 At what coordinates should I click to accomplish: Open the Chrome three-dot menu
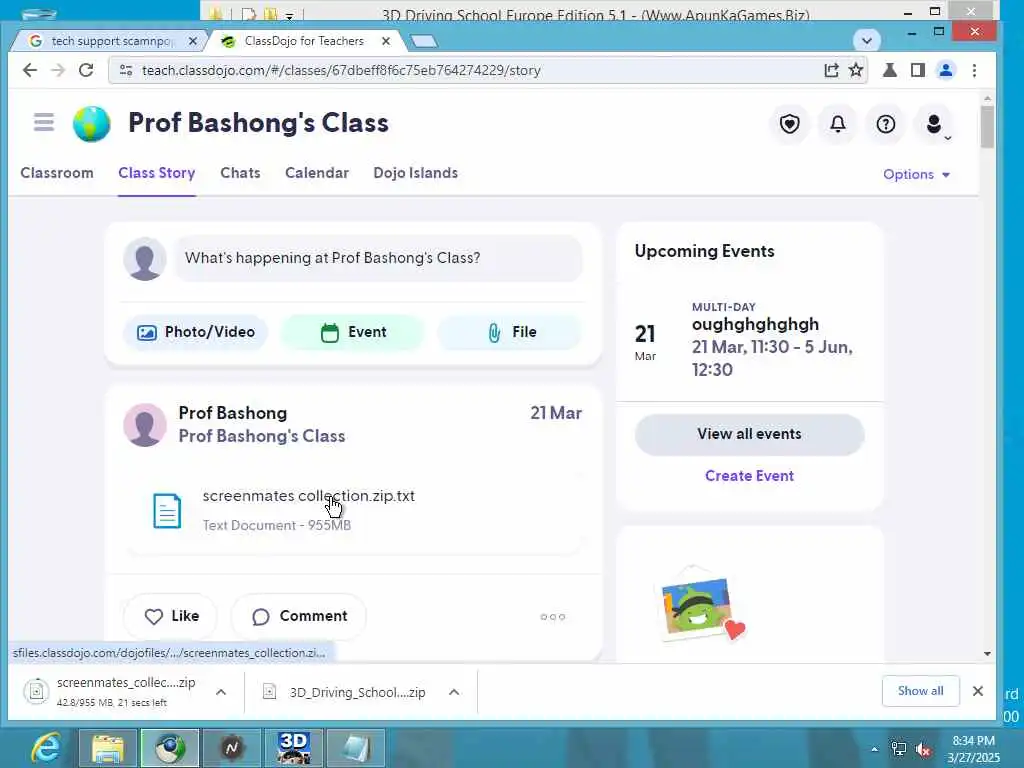(974, 70)
